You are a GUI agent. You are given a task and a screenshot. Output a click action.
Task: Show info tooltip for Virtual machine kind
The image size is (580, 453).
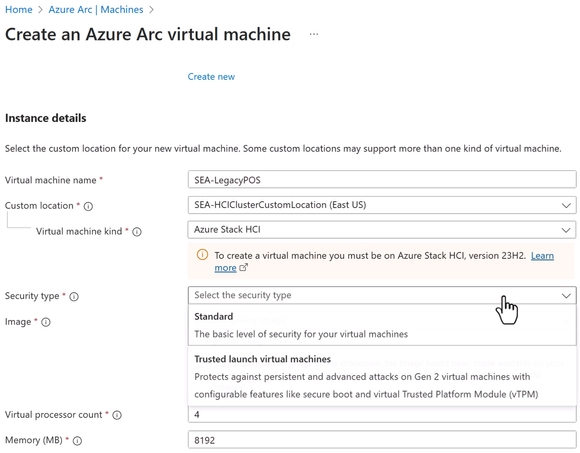137,232
